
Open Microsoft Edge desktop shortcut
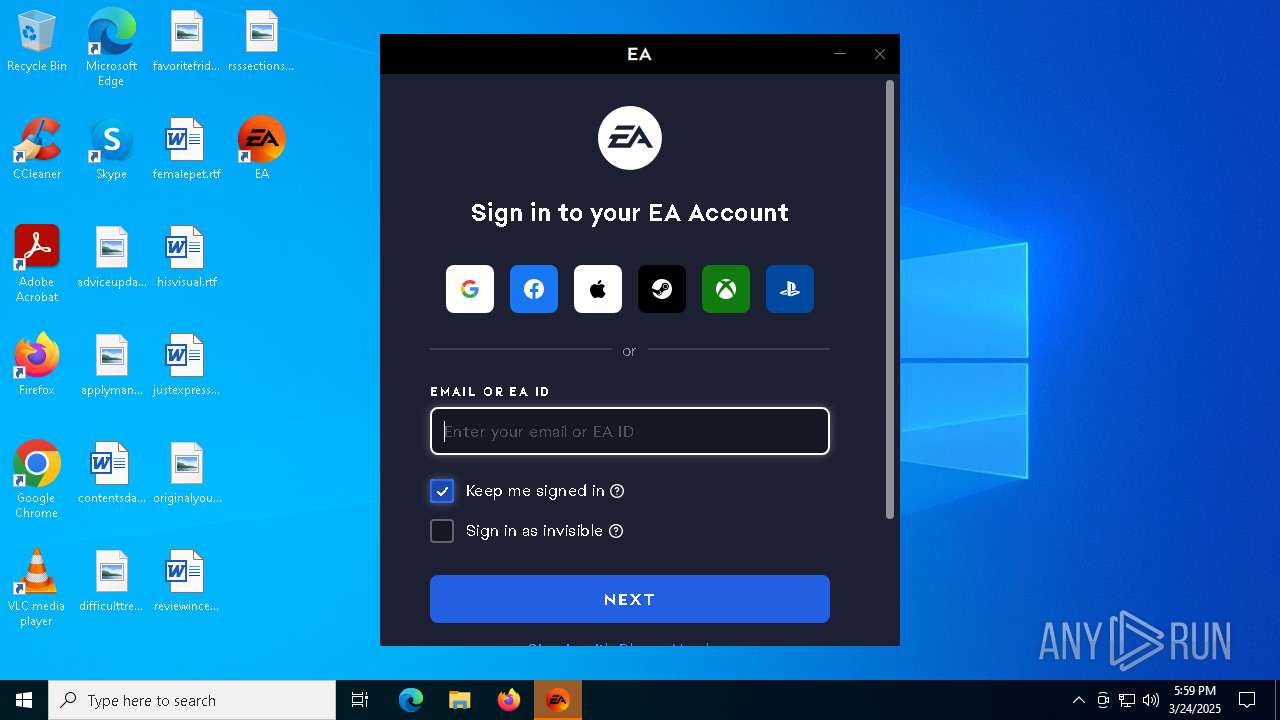coord(111,47)
